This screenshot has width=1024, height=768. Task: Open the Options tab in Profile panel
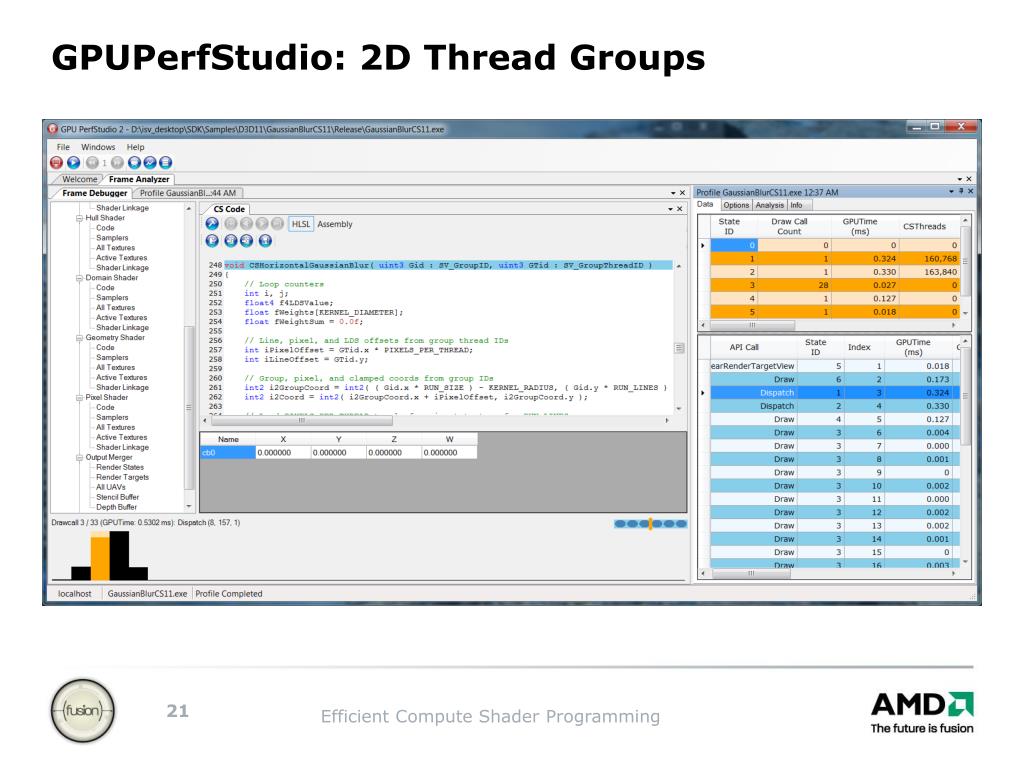736,205
